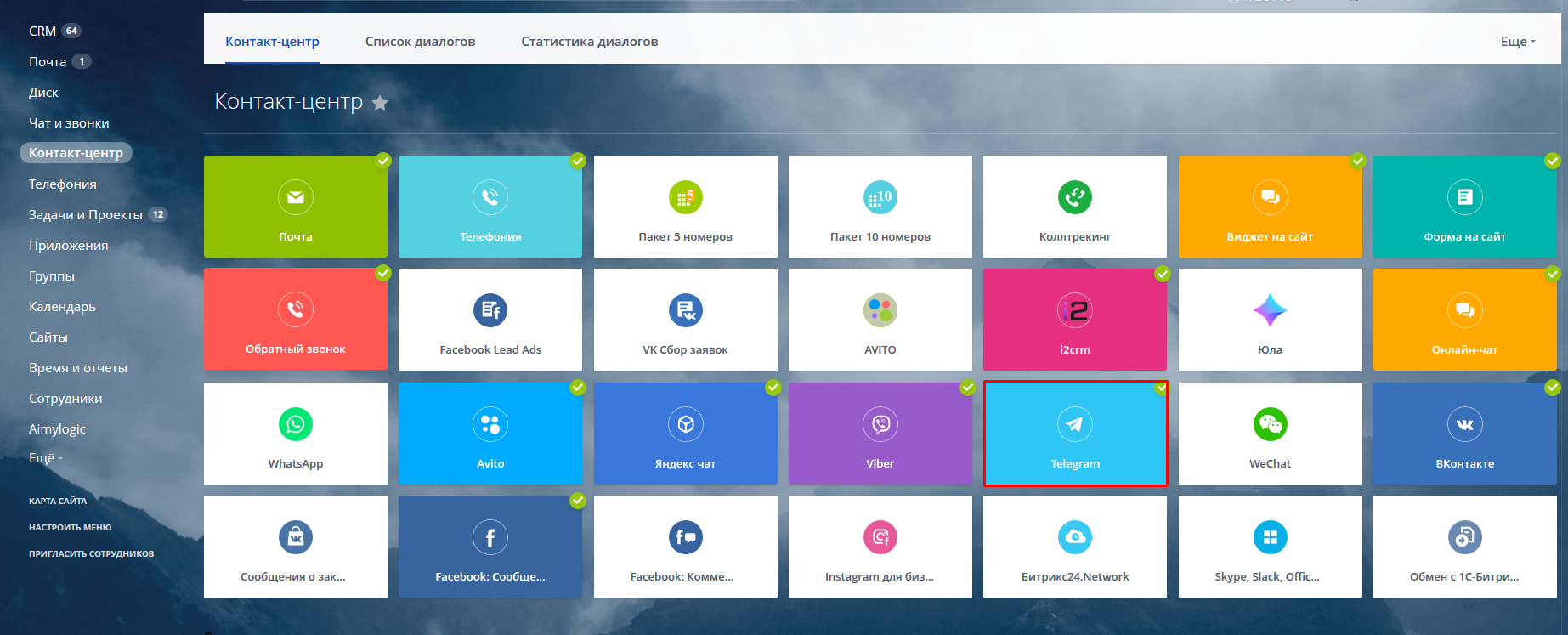Open the Facebook: Комме... comments icon
This screenshot has width=1568, height=635.
pyautogui.click(x=685, y=537)
